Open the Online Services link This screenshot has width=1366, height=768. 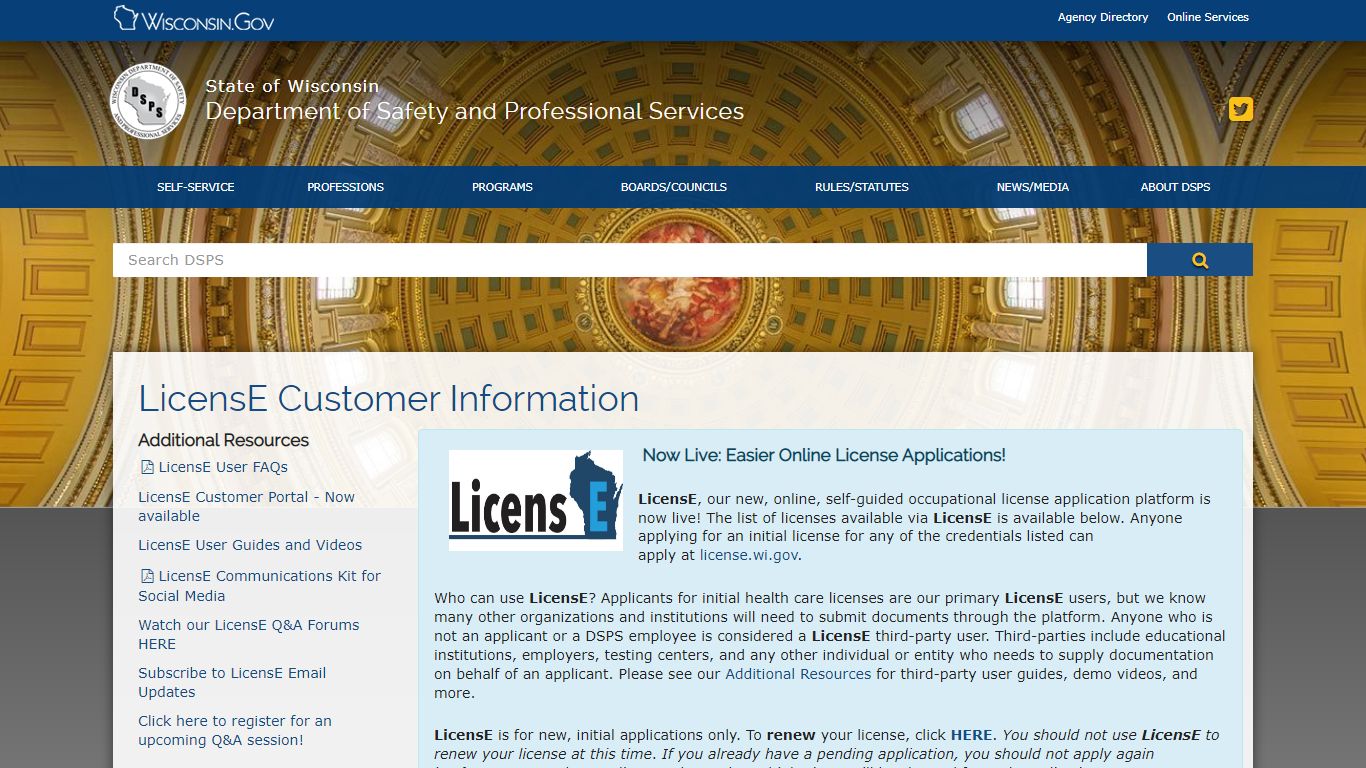1208,17
